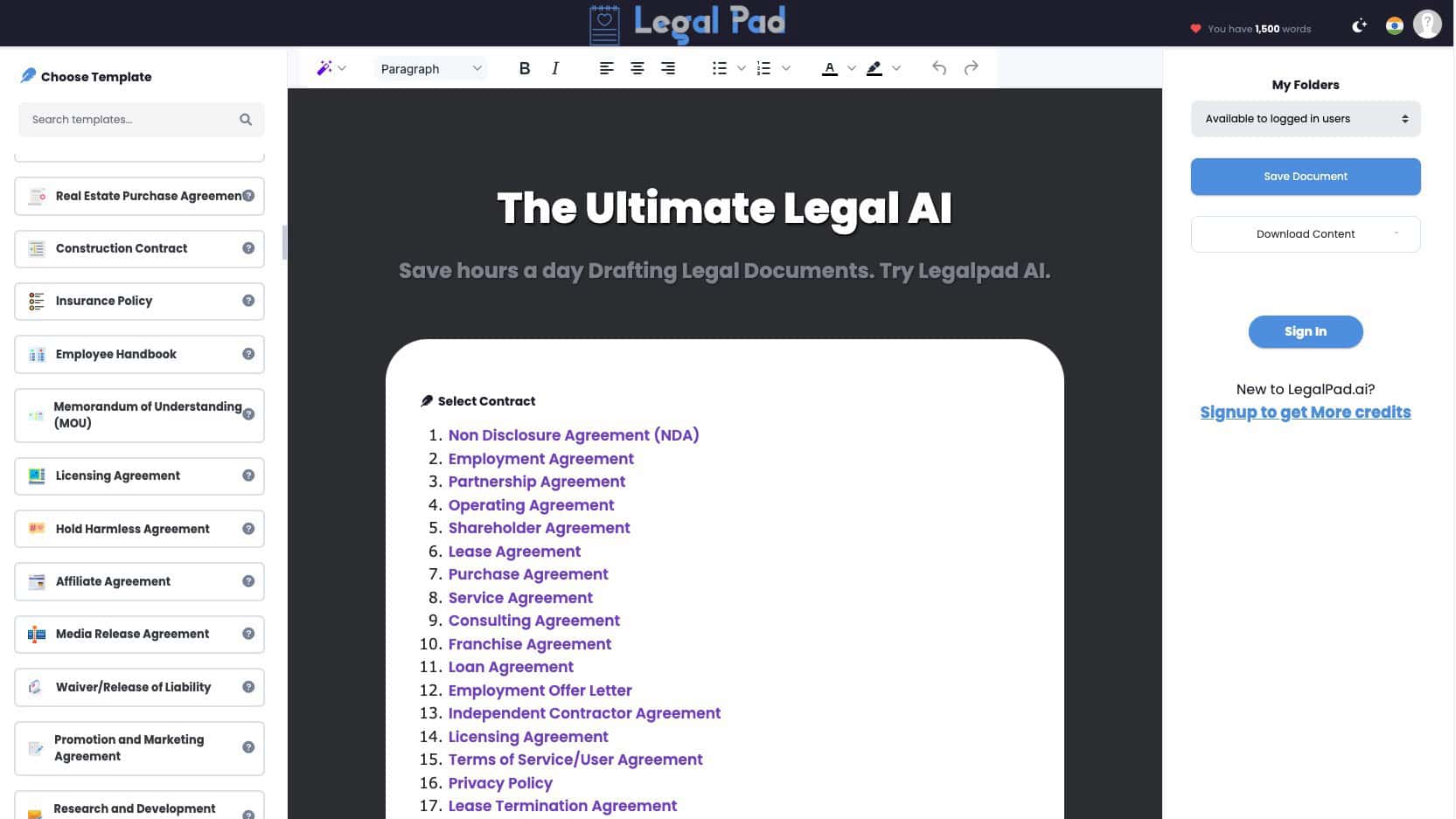The image size is (1456, 819).
Task: Apply a bulleted list
Action: pyautogui.click(x=720, y=67)
